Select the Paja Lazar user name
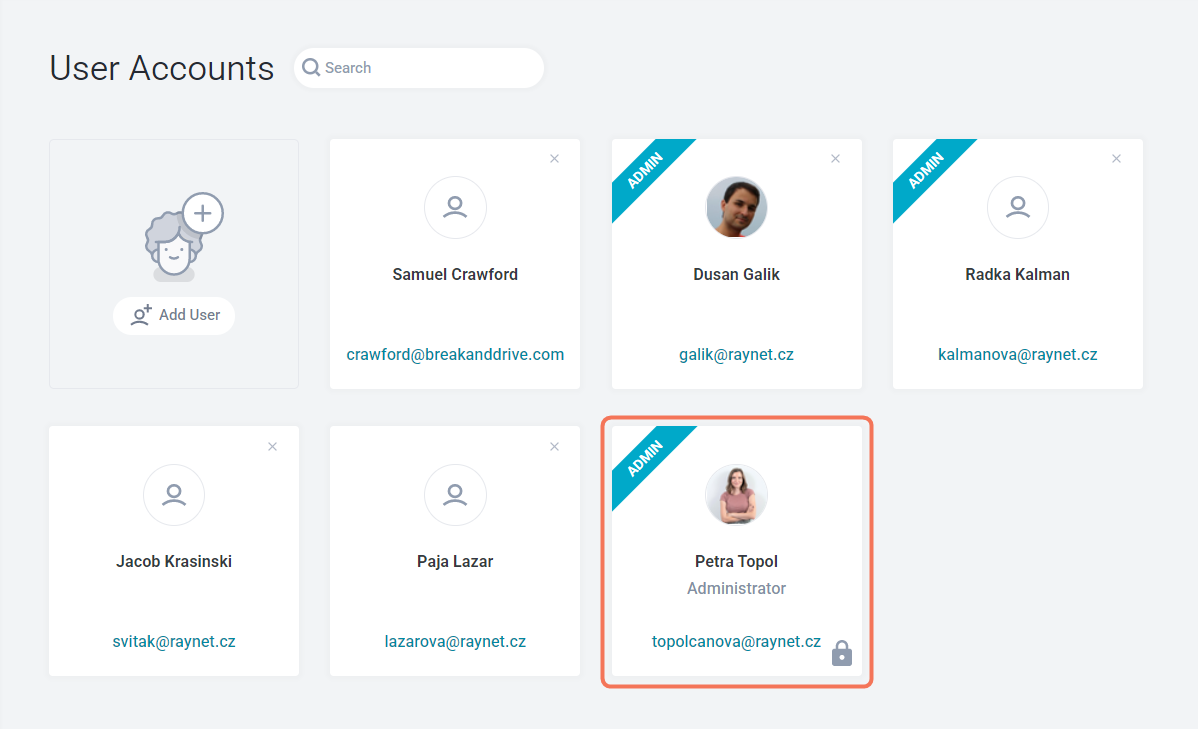1198x729 pixels. pos(455,562)
